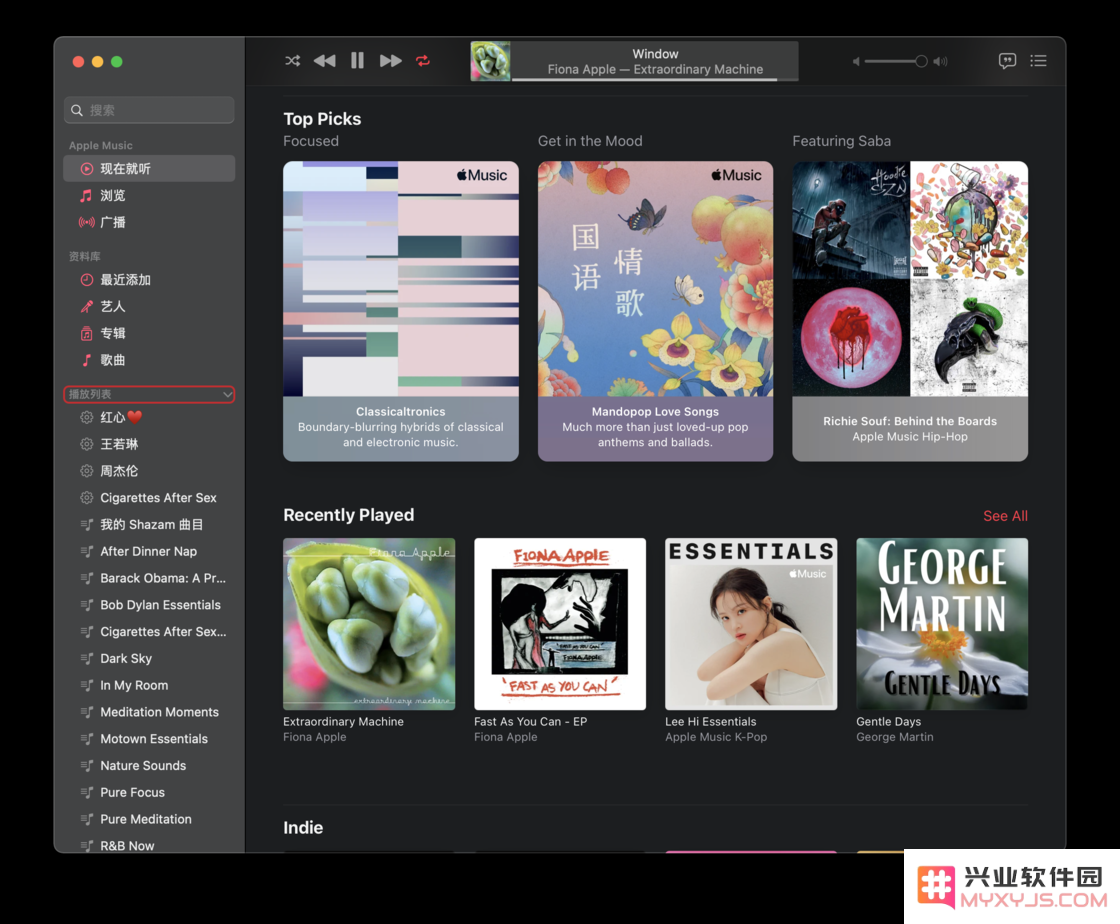Focus the 搜索 search field
1120x924 pixels.
tap(149, 110)
